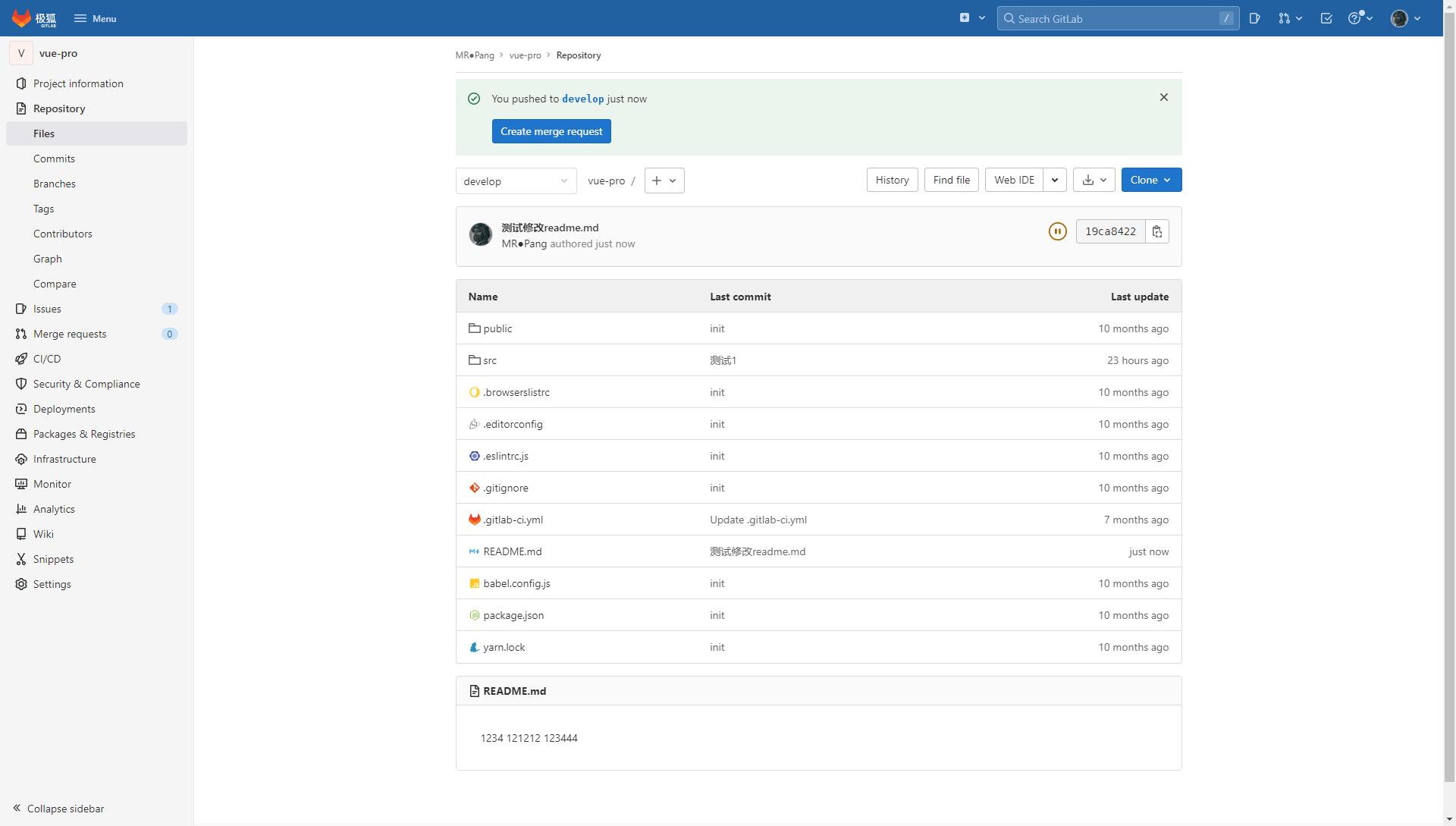
Task: Click the paused pipeline status icon
Action: [x=1057, y=231]
